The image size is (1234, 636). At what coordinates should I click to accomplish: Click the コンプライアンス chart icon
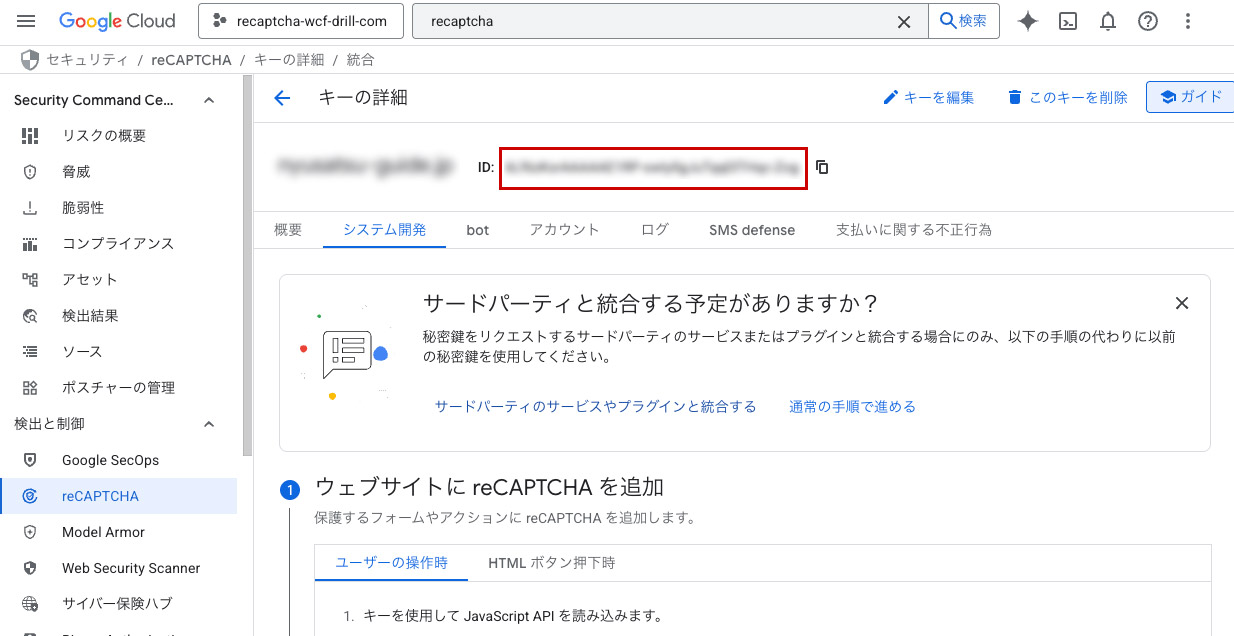(30, 244)
